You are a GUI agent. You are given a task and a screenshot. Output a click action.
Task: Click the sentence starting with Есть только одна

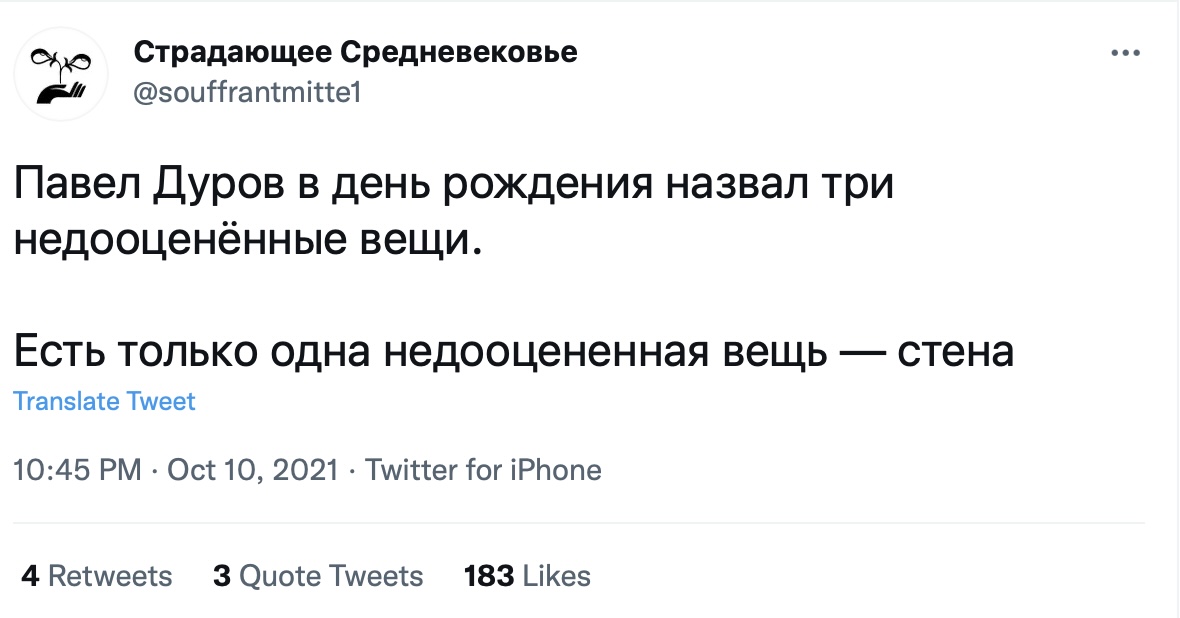(x=514, y=351)
